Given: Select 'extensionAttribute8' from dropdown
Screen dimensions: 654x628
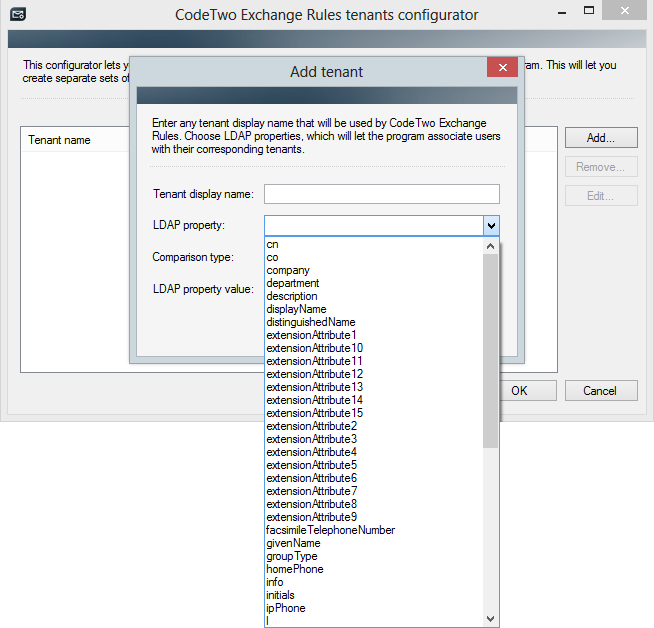Looking at the screenshot, I should pos(374,504).
